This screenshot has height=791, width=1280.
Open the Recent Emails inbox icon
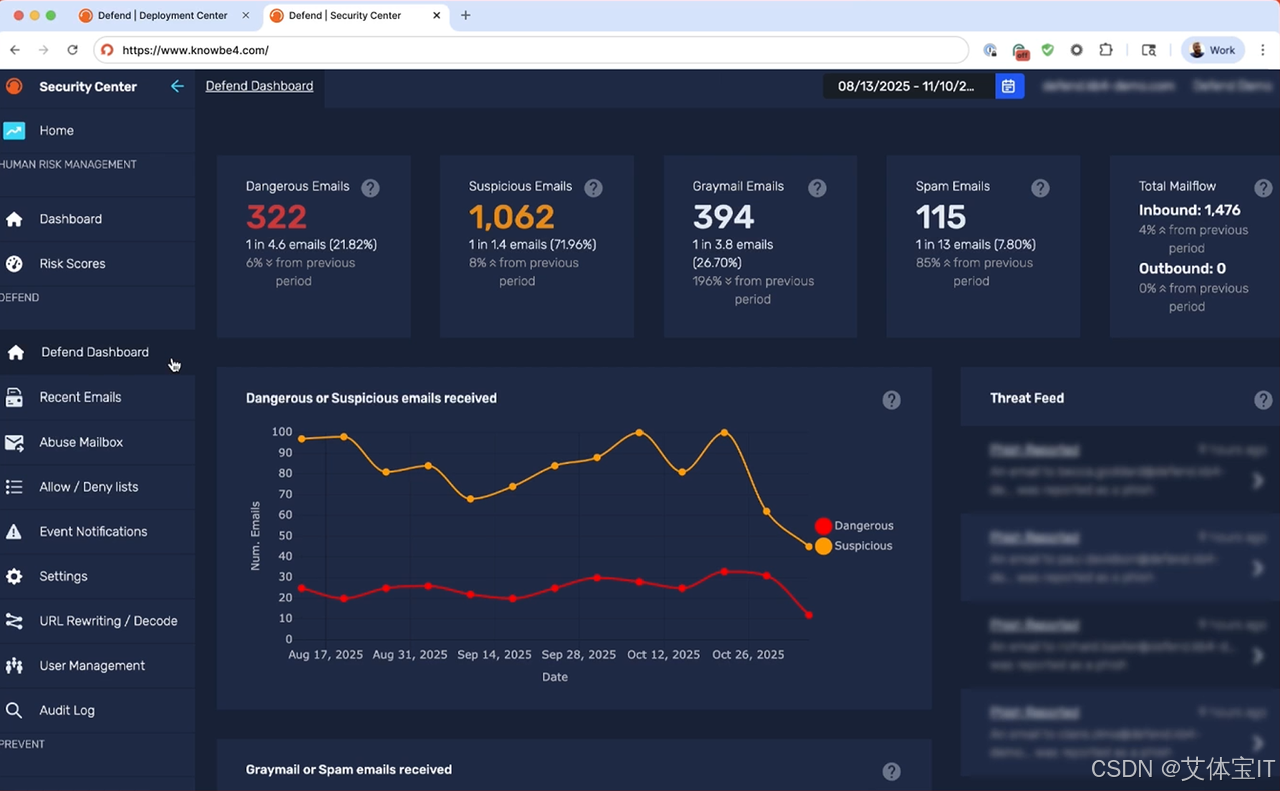click(14, 397)
